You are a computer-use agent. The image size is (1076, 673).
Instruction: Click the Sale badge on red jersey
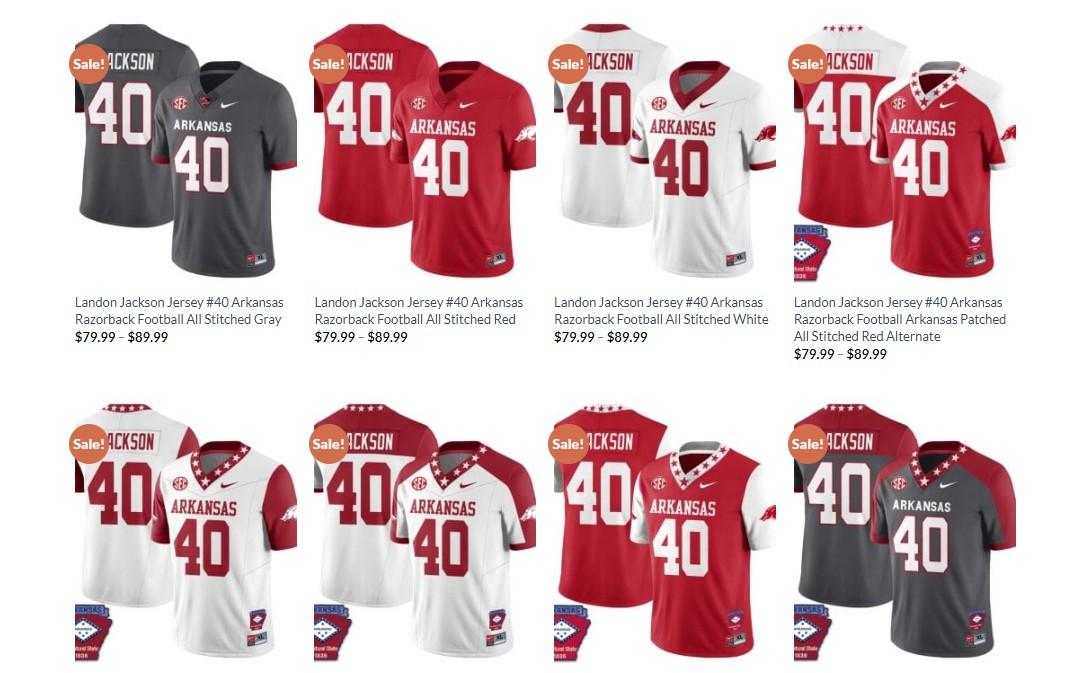click(x=329, y=64)
